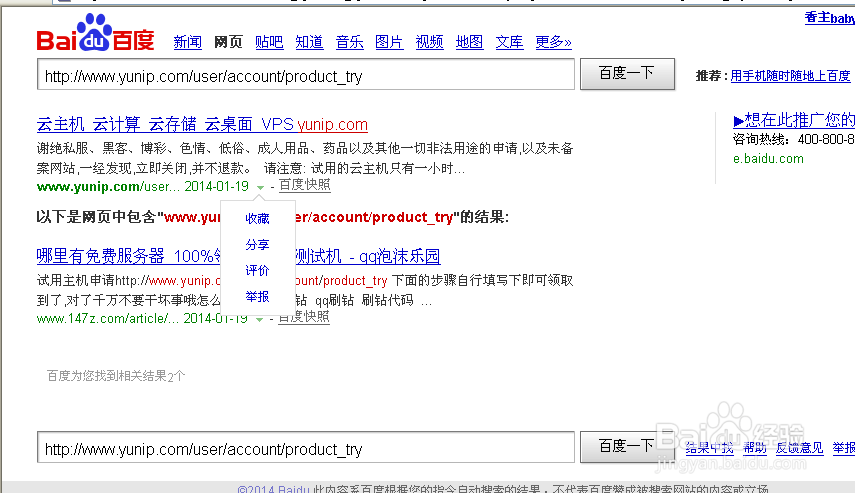Click the e.baidu.com link
Screen dimensions: 855x493
768,159
